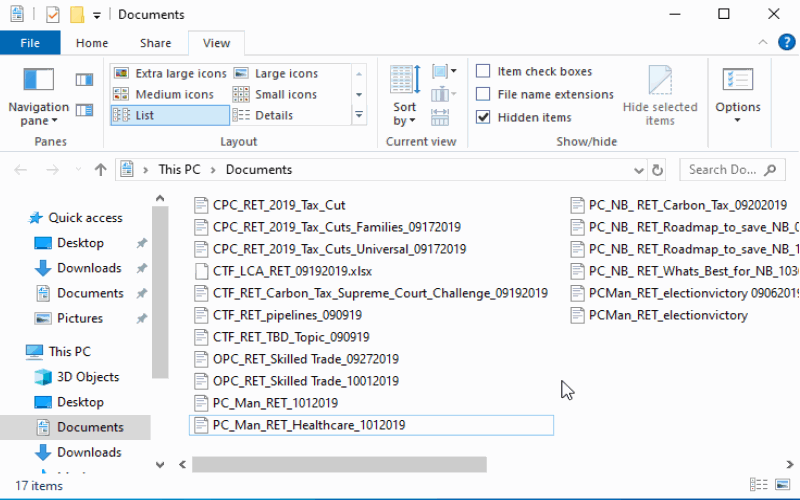This screenshot has width=800, height=500.
Task: Click file icon of CPC_RET_2019_Tax_Cuts_Universal
Action: point(201,249)
